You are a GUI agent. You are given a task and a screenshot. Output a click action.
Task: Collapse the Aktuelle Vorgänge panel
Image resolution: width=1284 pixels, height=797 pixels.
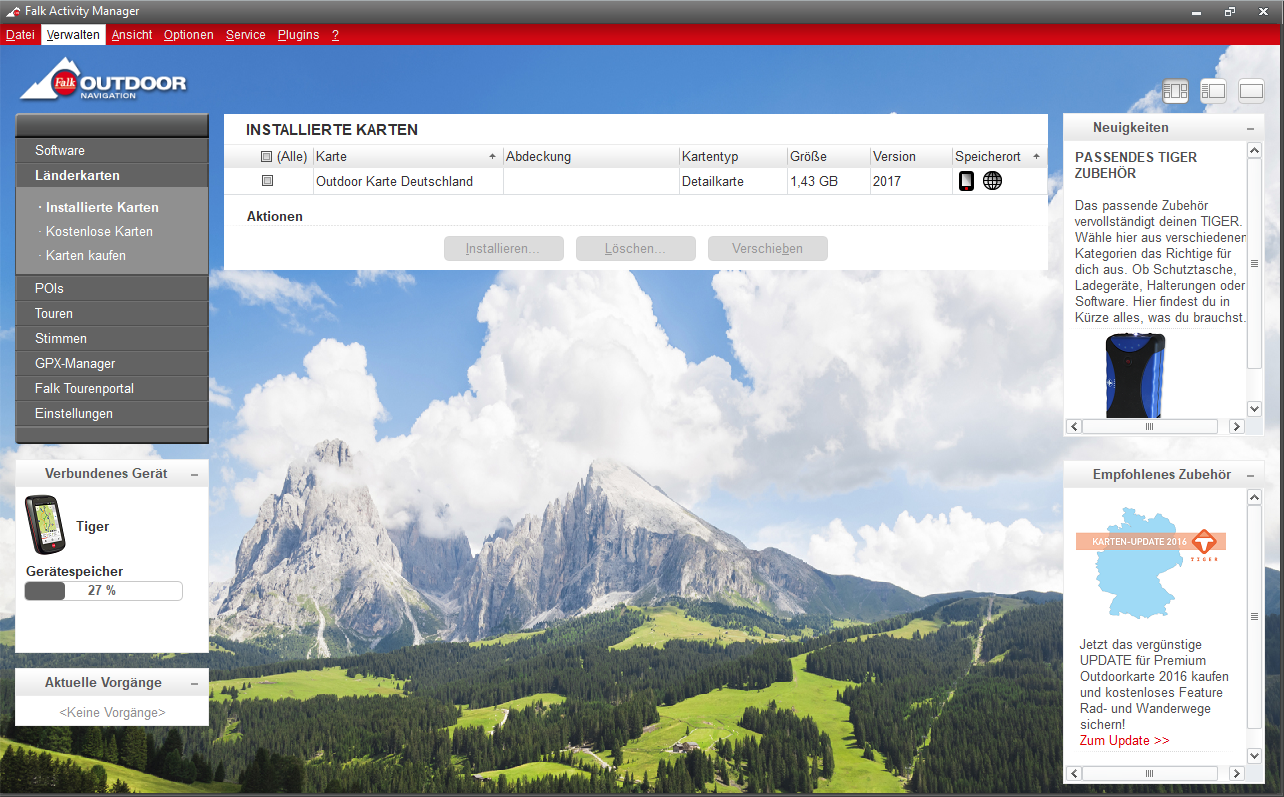(194, 683)
